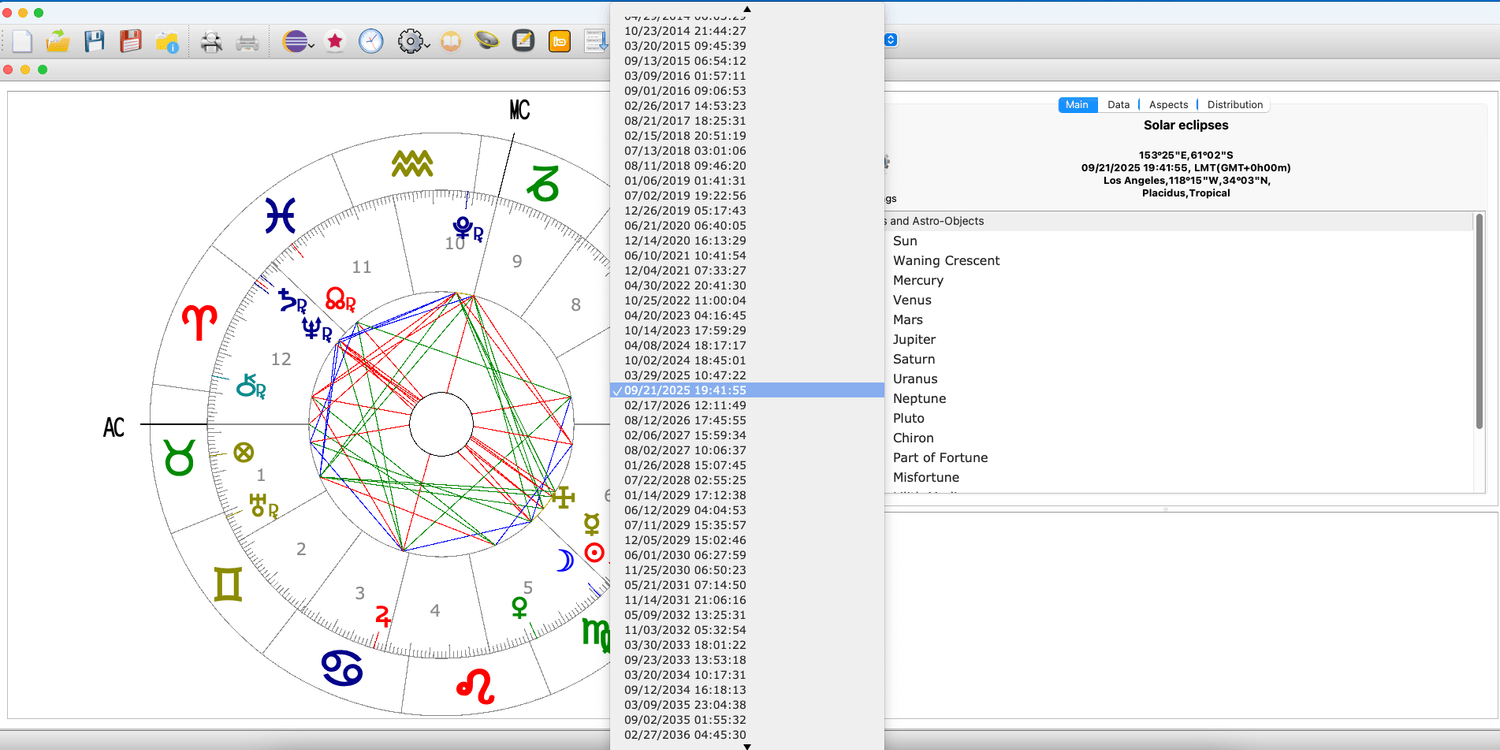
Task: Select eclipse date 08/12/2026 17:45:55
Action: [x=685, y=420]
